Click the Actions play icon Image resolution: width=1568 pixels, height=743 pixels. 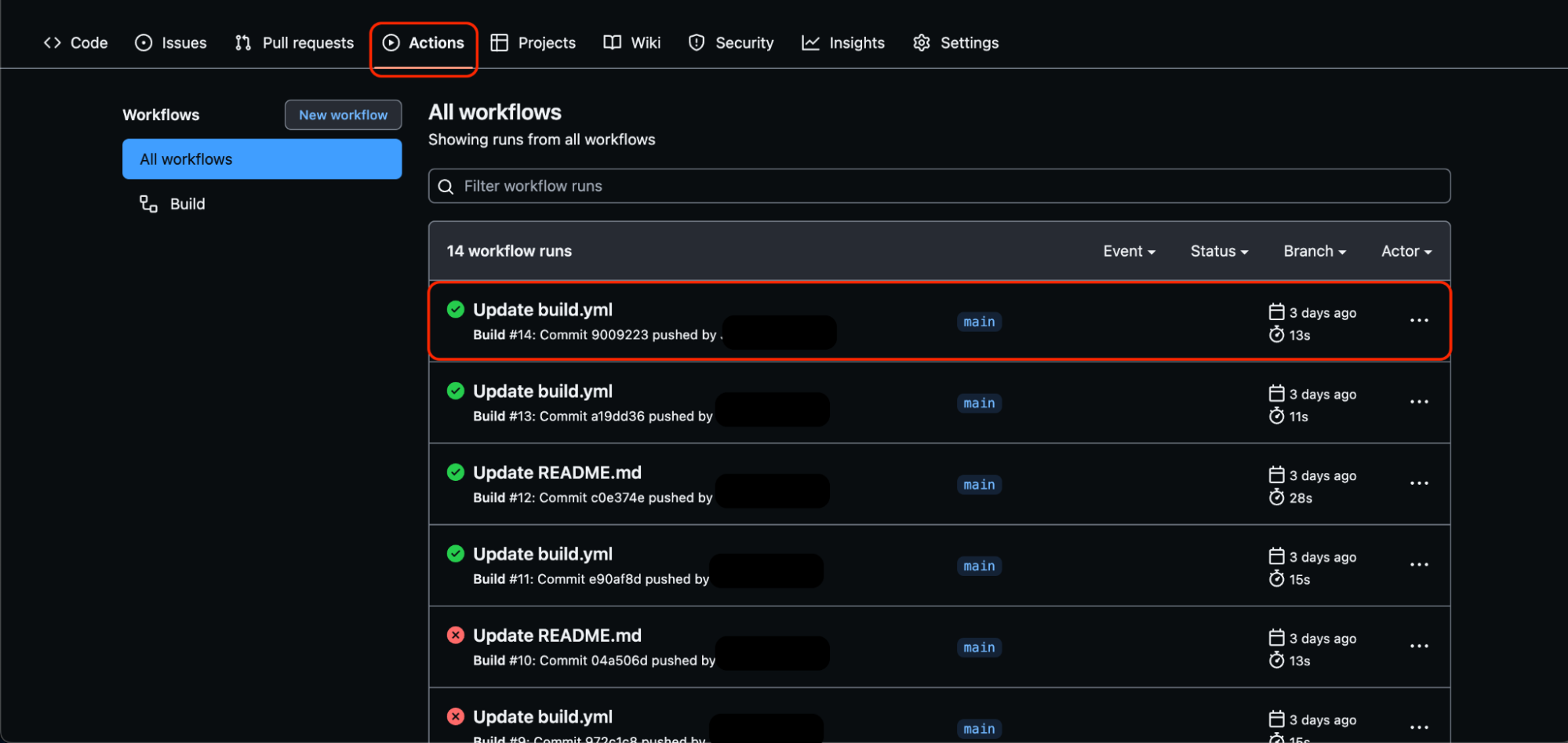pyautogui.click(x=391, y=43)
